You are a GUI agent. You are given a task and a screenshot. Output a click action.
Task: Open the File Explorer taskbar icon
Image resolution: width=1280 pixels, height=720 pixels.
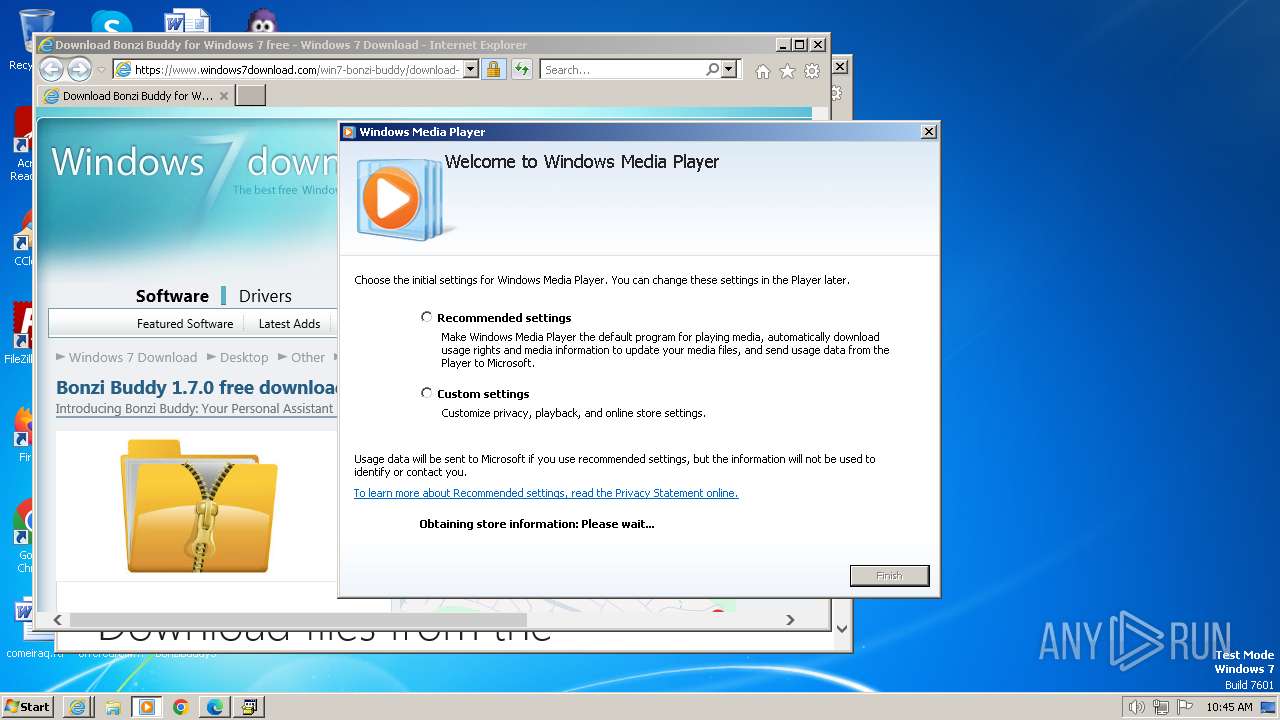[112, 707]
